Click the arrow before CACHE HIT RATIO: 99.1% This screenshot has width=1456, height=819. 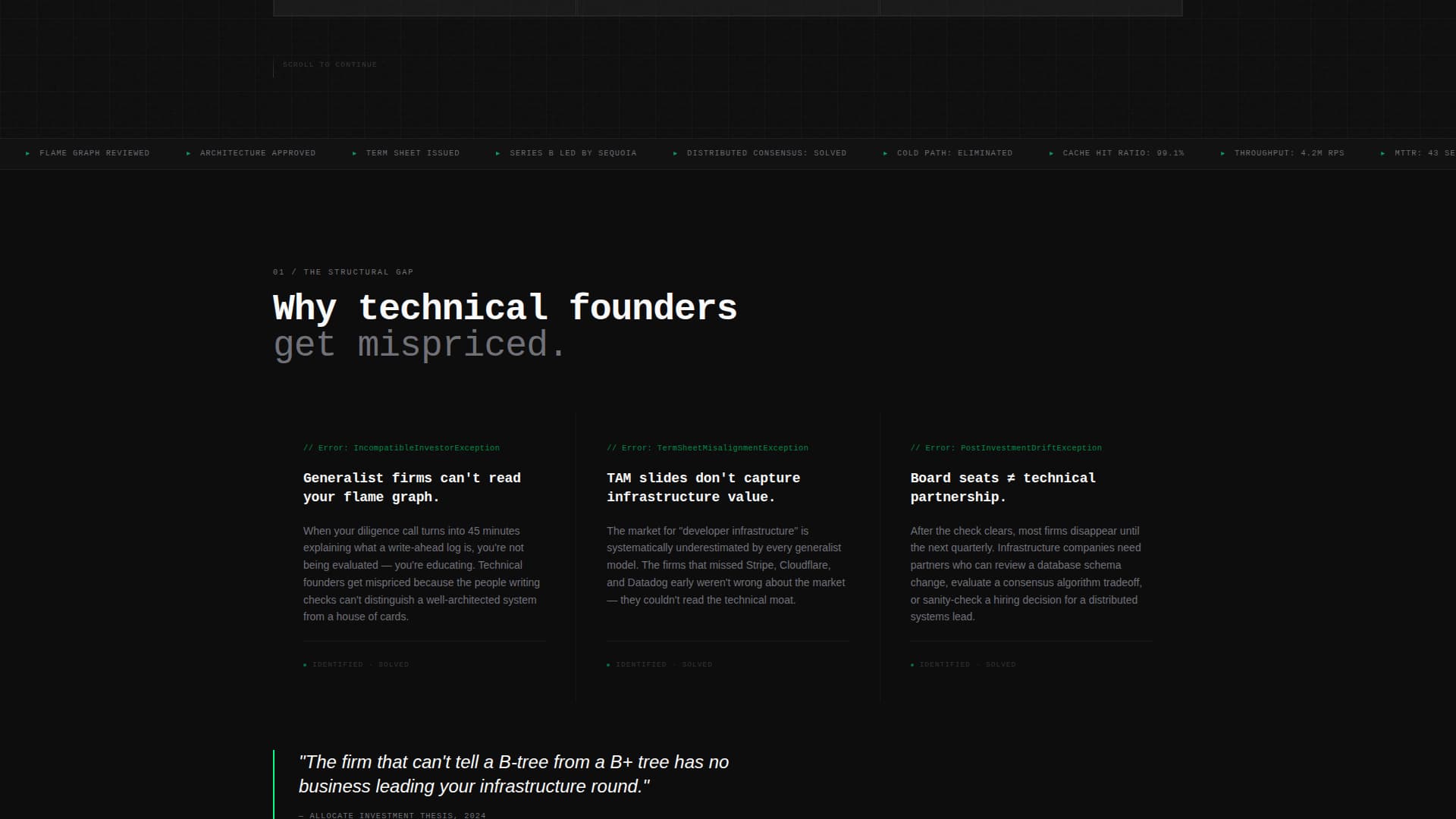coord(1051,152)
